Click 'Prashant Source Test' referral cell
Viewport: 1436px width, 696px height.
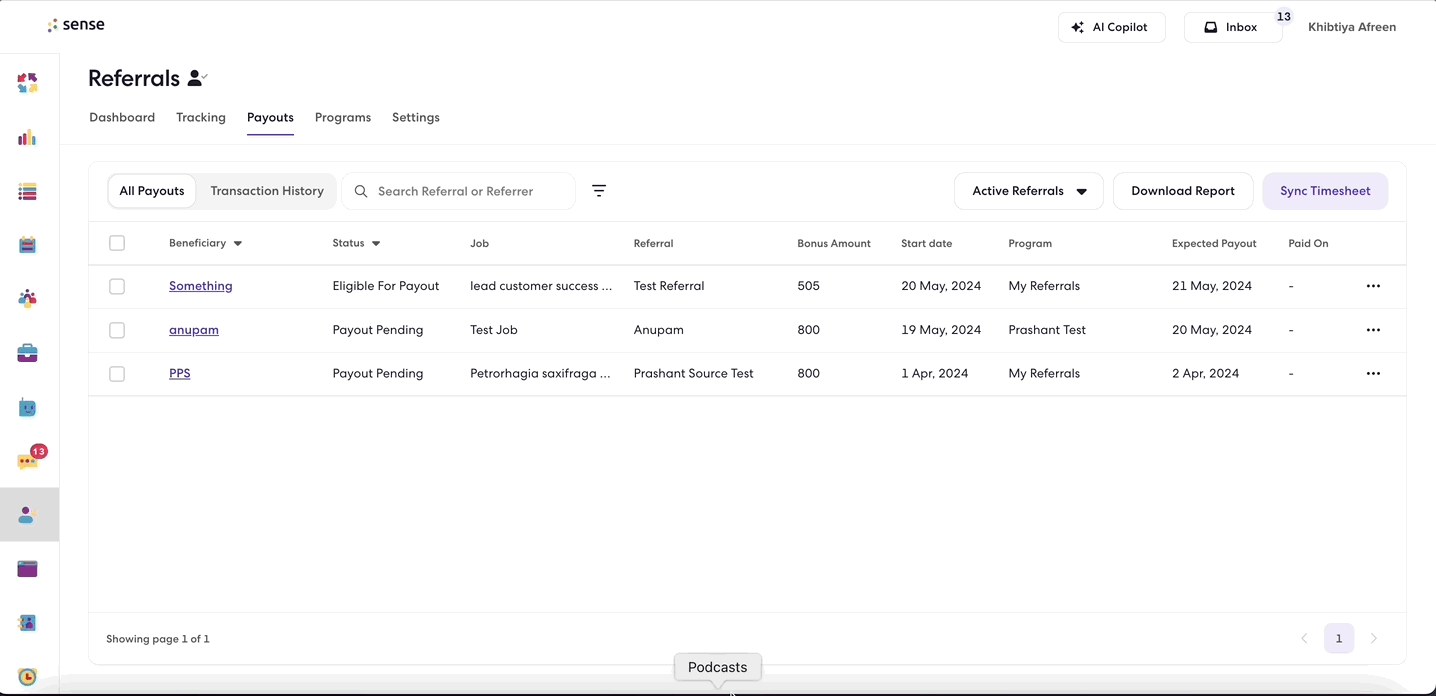point(694,374)
